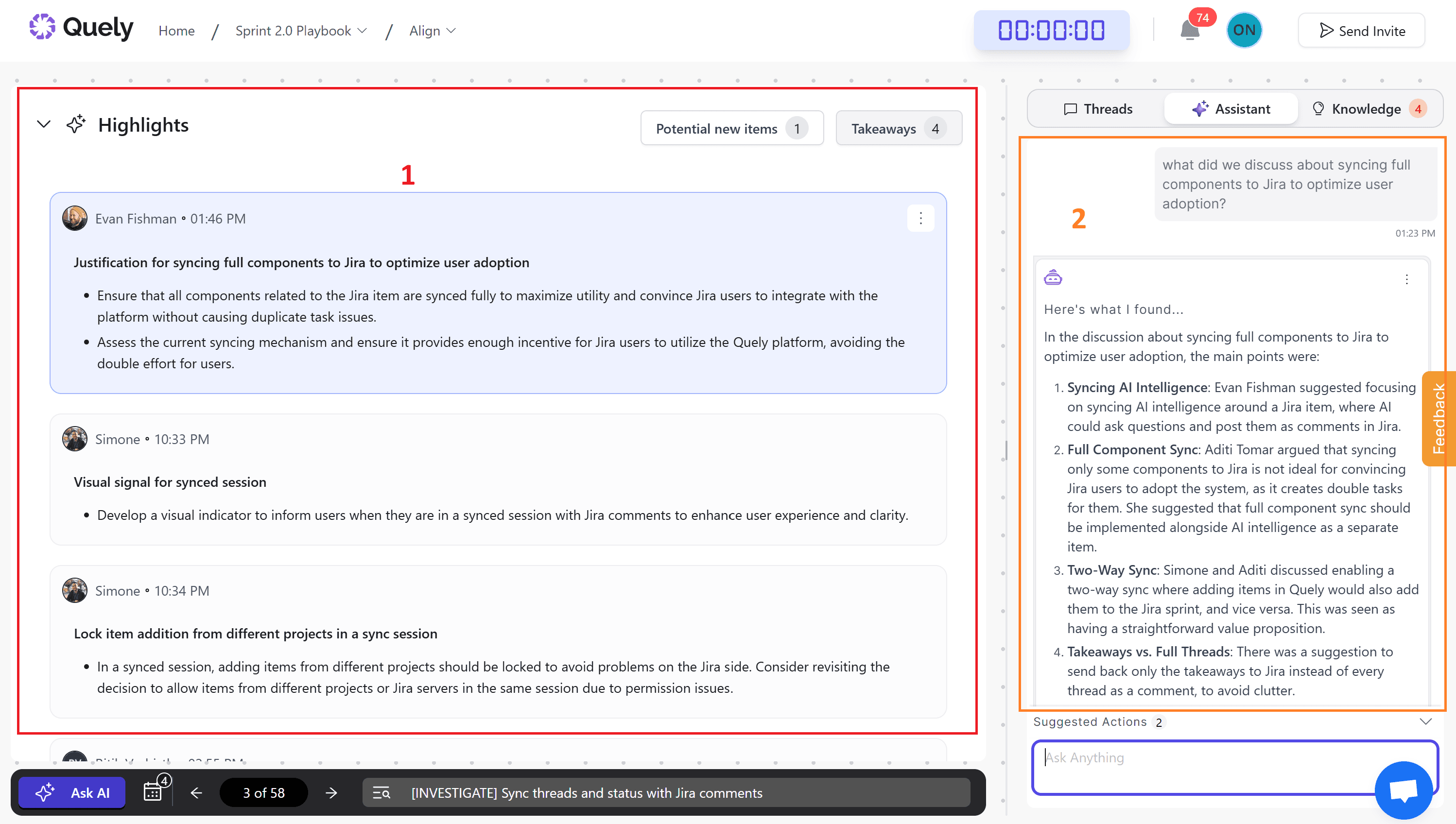Click the 00:00:00 session timer

(x=1051, y=30)
